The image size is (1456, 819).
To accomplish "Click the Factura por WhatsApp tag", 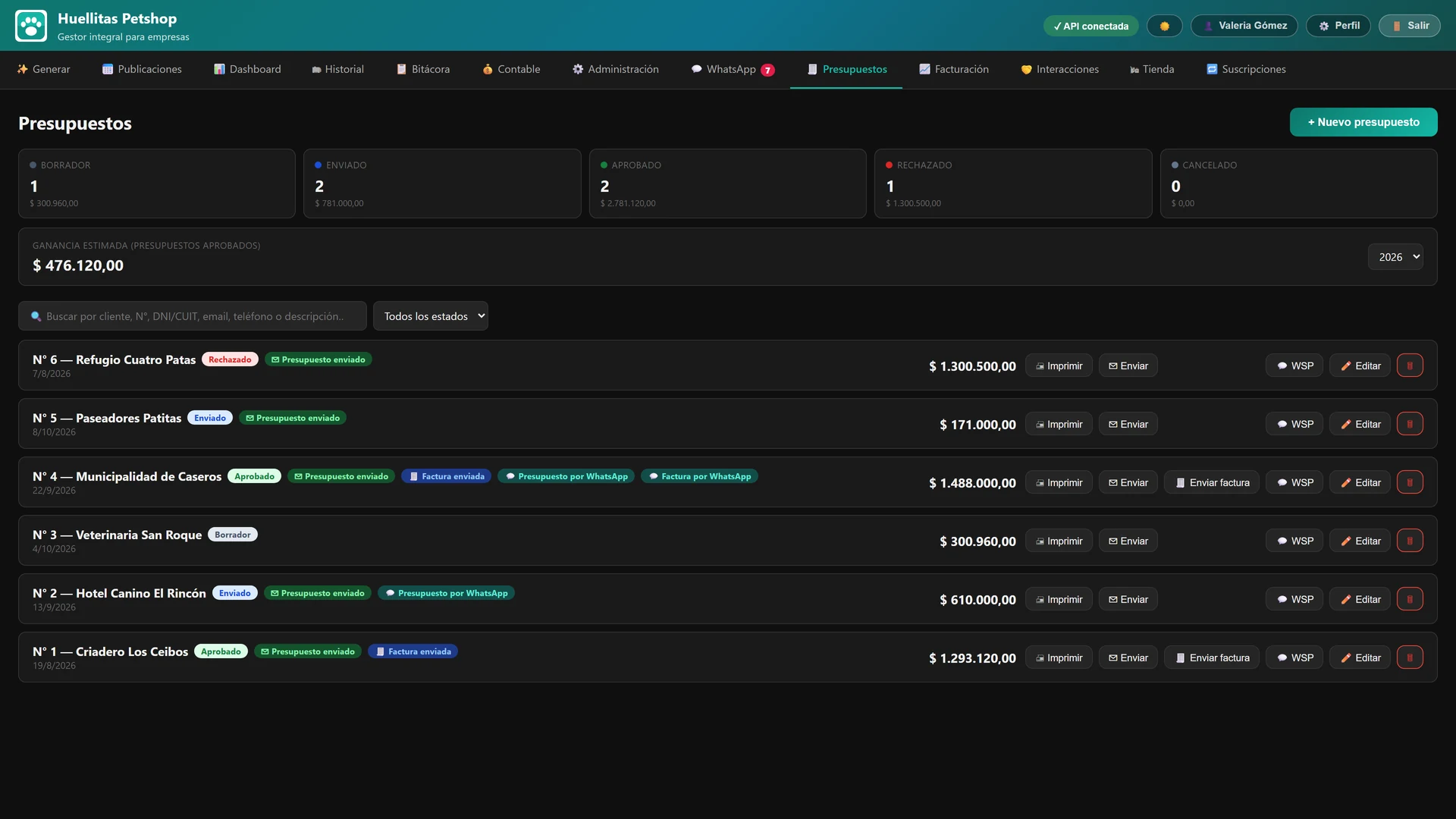I will [x=698, y=476].
